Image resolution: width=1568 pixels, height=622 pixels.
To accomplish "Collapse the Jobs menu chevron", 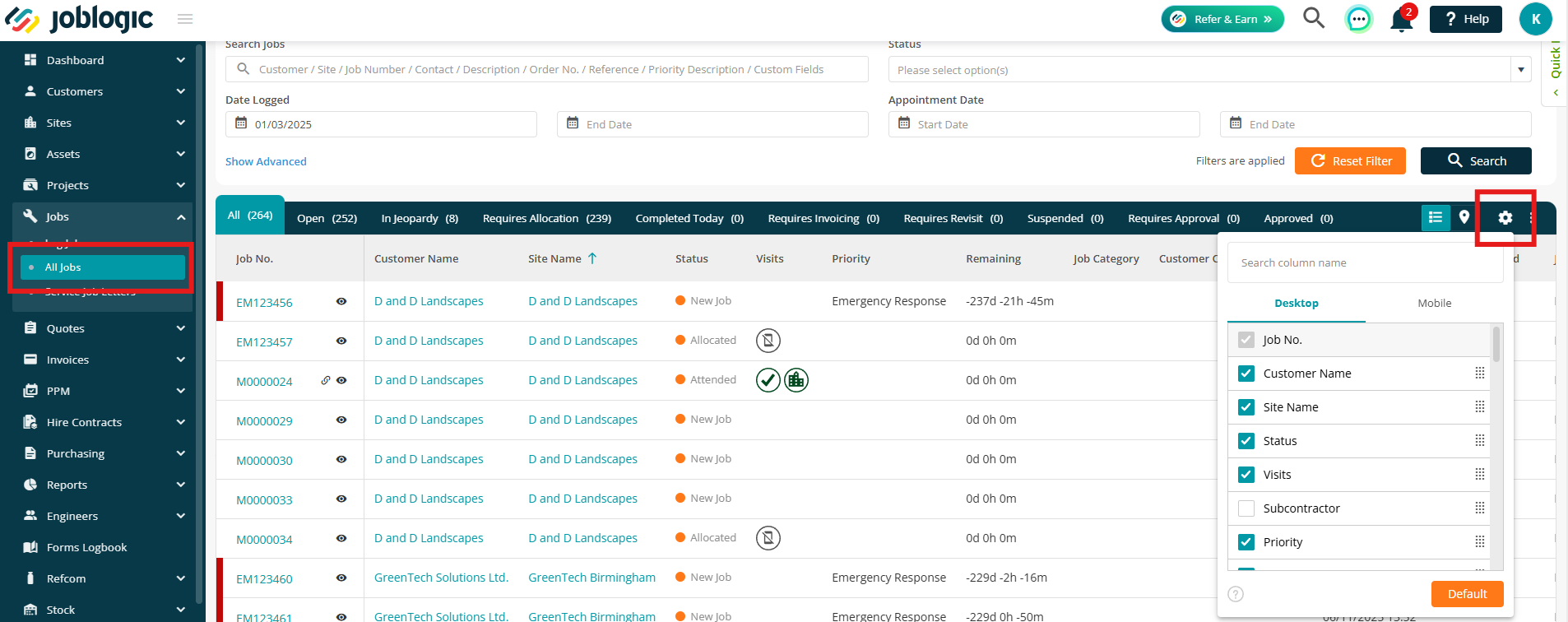I will tap(181, 216).
